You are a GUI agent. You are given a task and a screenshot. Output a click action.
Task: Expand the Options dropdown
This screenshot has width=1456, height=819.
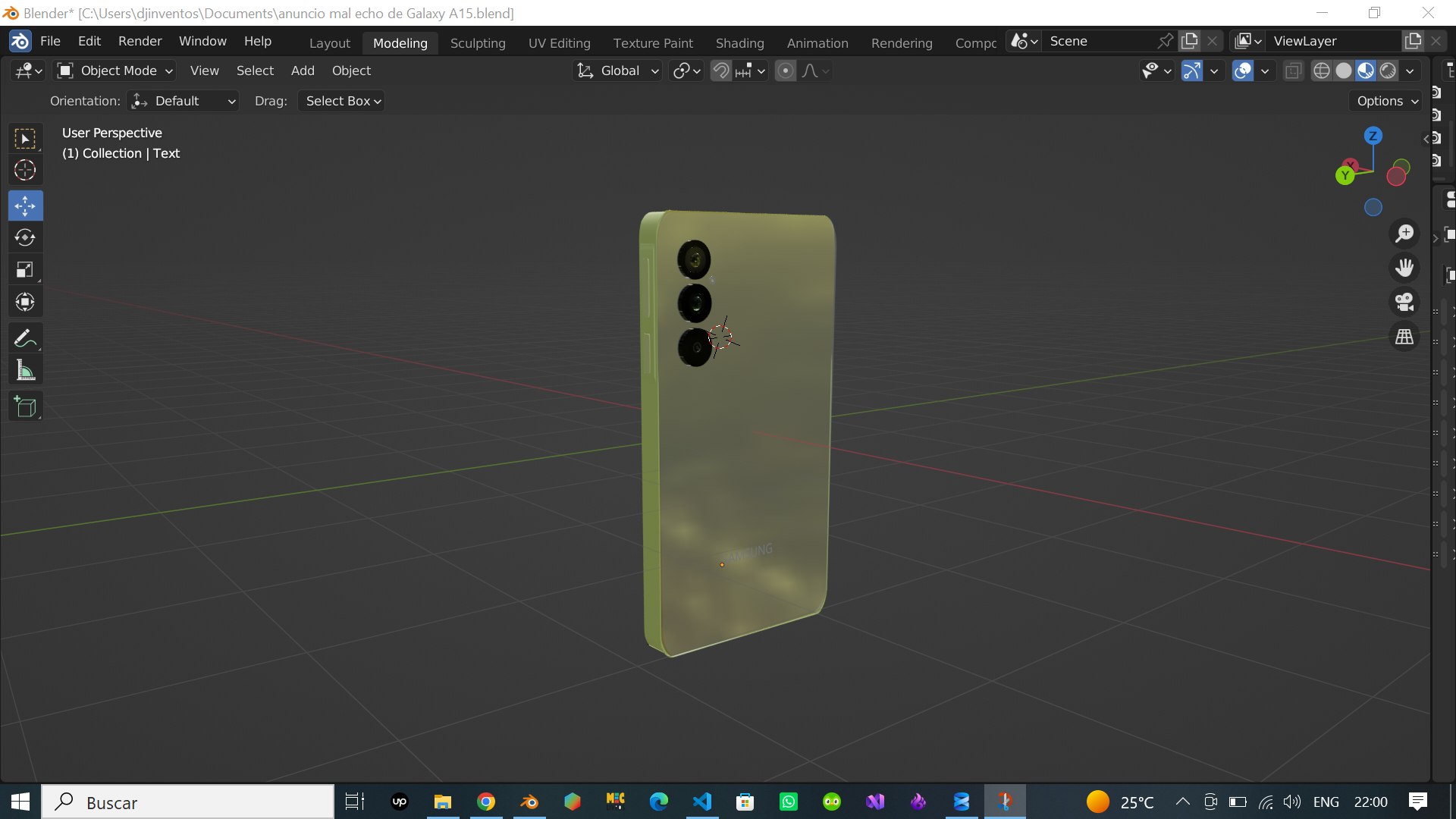coord(1386,101)
